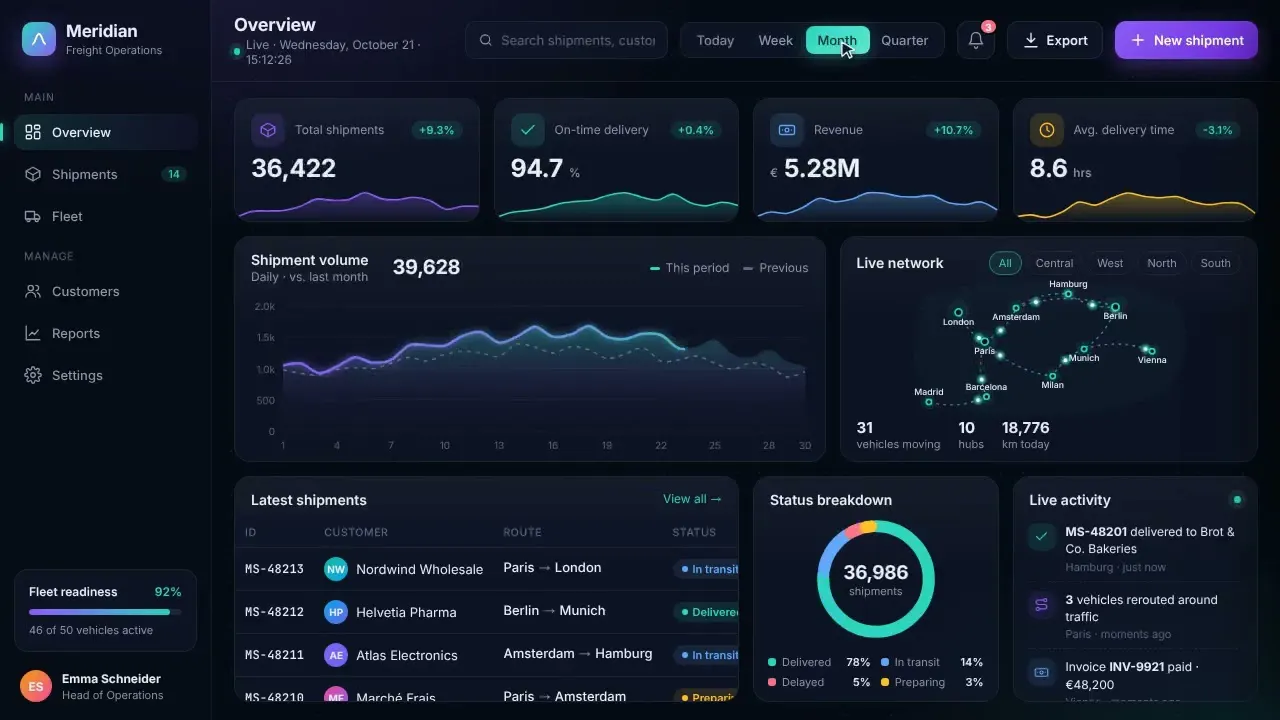Focus the Search shipments input field
This screenshot has height=720, width=1280.
(566, 40)
